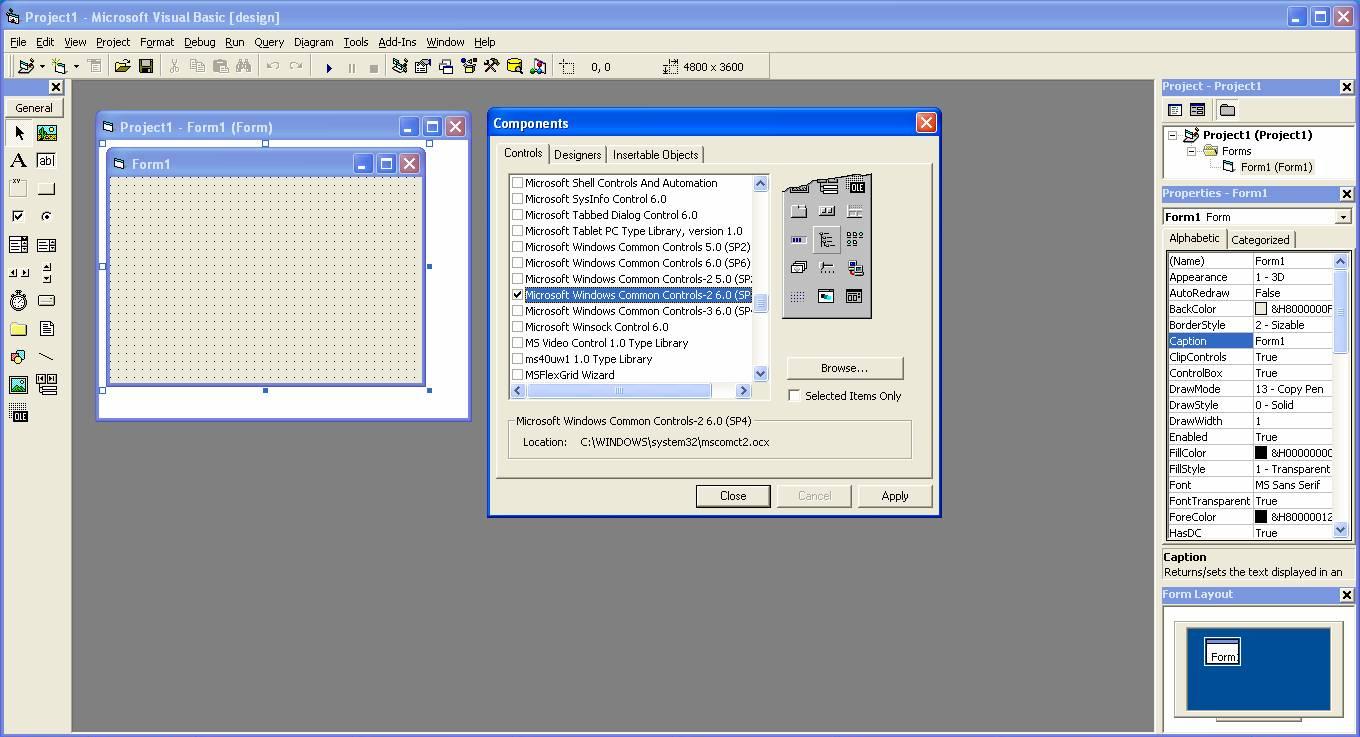Image resolution: width=1360 pixels, height=737 pixels.
Task: Click View Code icon in Project panel
Action: [x=1175, y=110]
